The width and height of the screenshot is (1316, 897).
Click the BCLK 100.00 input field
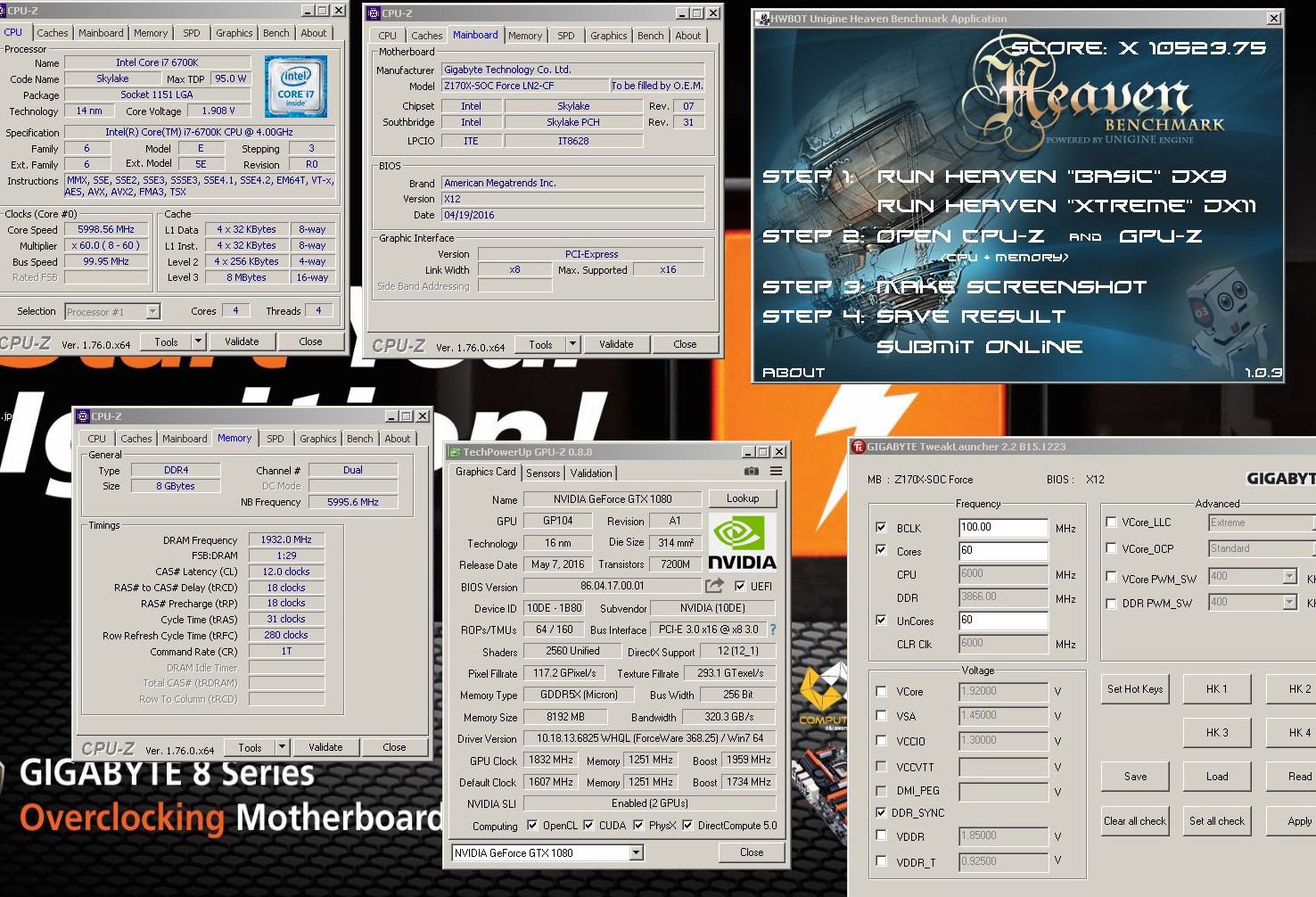tap(1003, 528)
